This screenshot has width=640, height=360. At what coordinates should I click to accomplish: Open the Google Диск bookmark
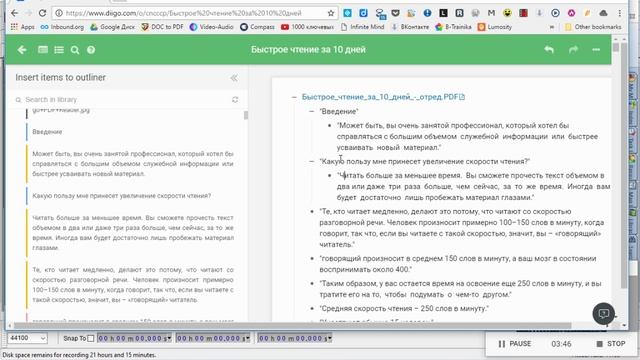[x=112, y=27]
